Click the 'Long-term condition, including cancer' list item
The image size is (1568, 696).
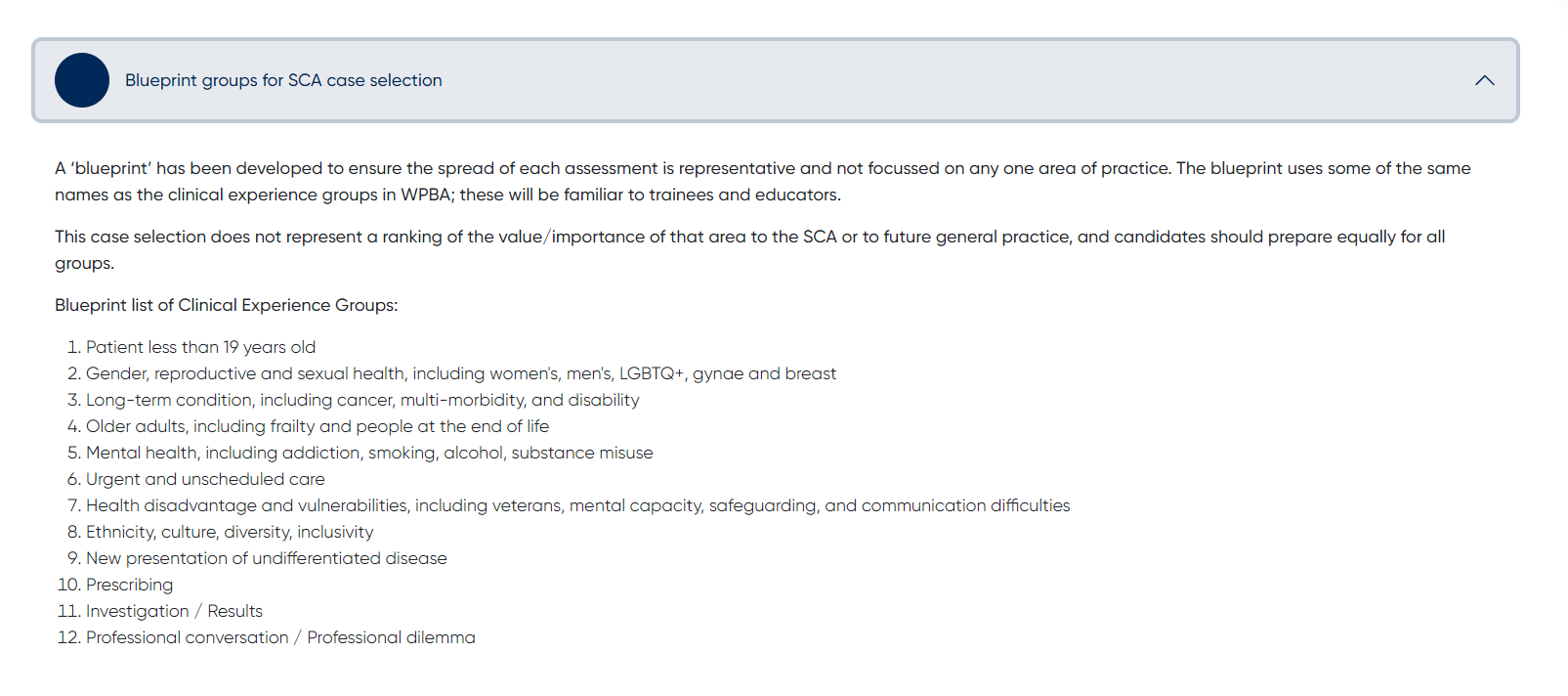coord(362,400)
